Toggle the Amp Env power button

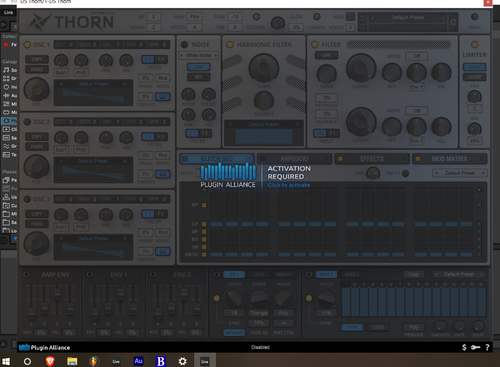point(26,274)
